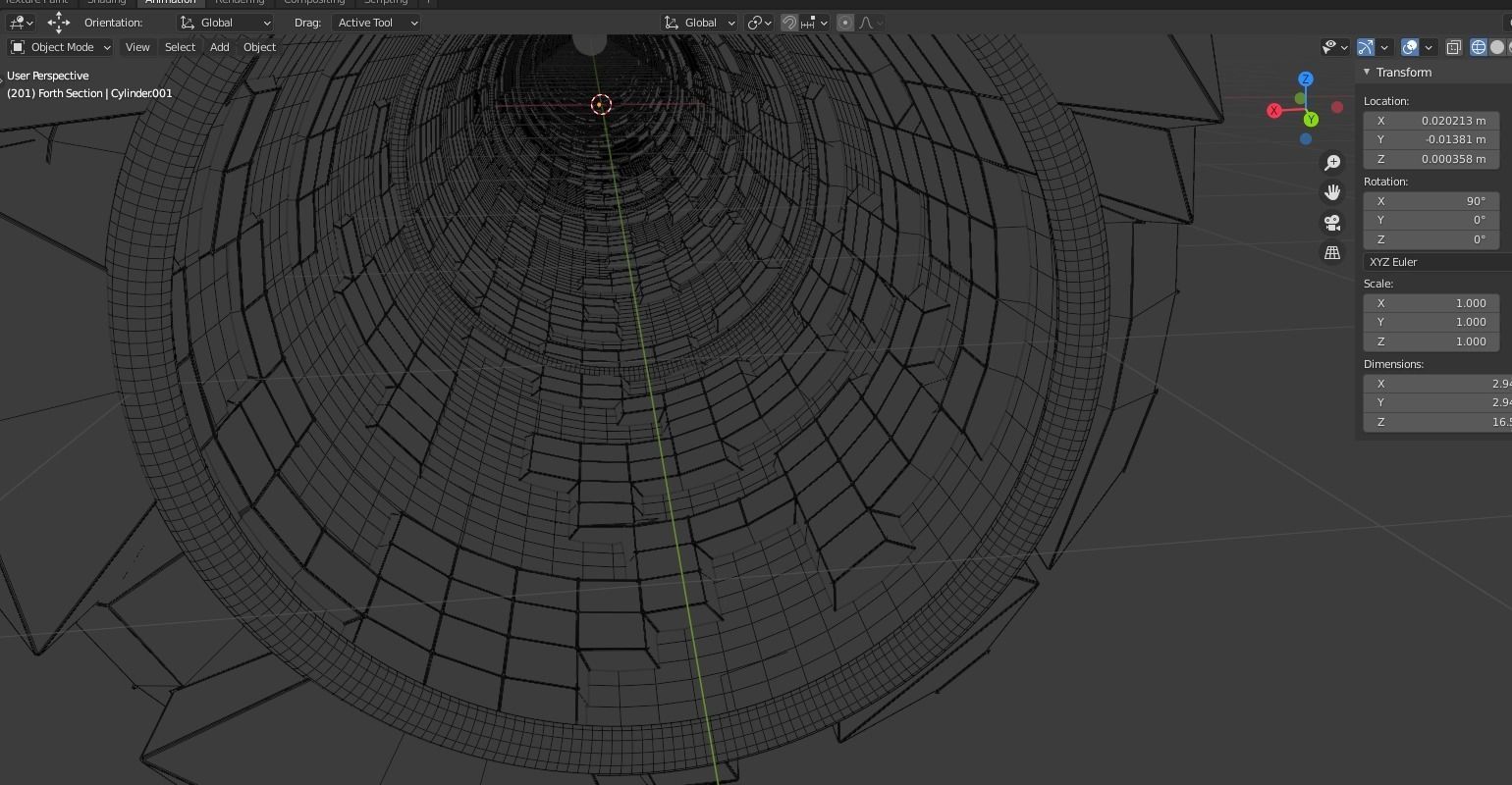Click the Dimensions X field

pos(1437,384)
